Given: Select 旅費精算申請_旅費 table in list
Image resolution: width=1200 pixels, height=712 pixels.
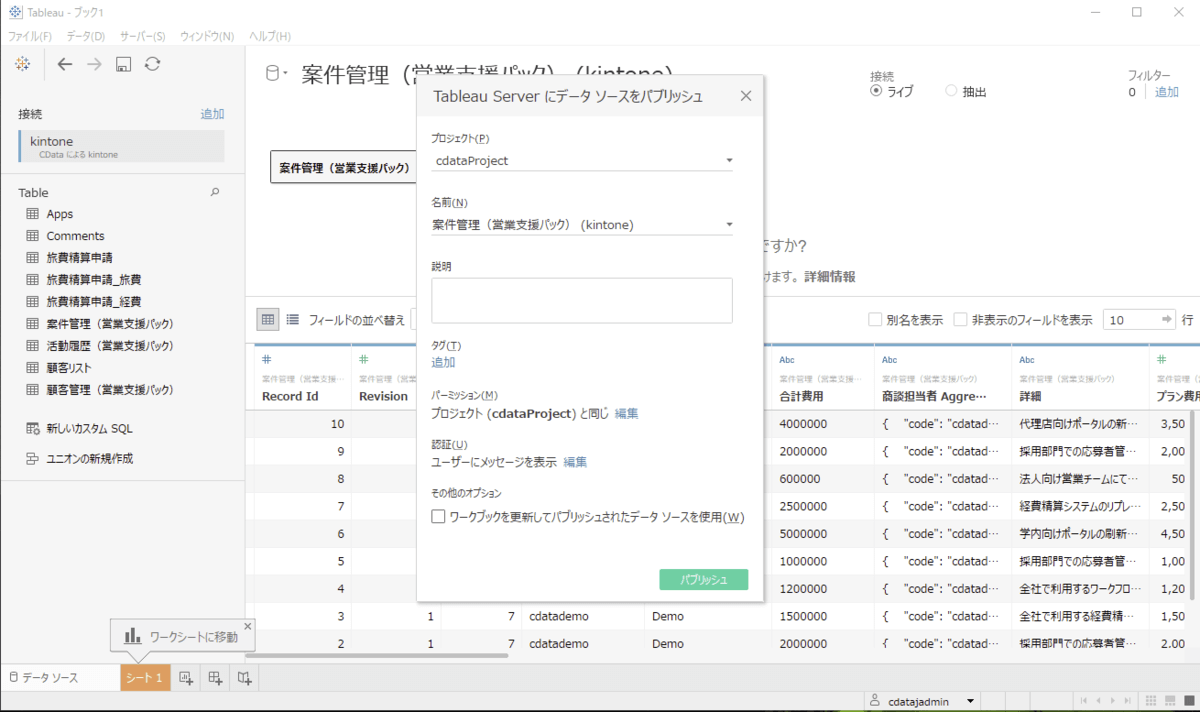Looking at the screenshot, I should click(94, 280).
